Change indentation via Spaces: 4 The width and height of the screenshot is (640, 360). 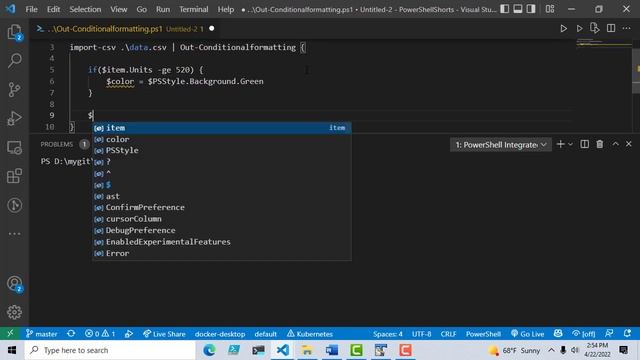click(387, 334)
